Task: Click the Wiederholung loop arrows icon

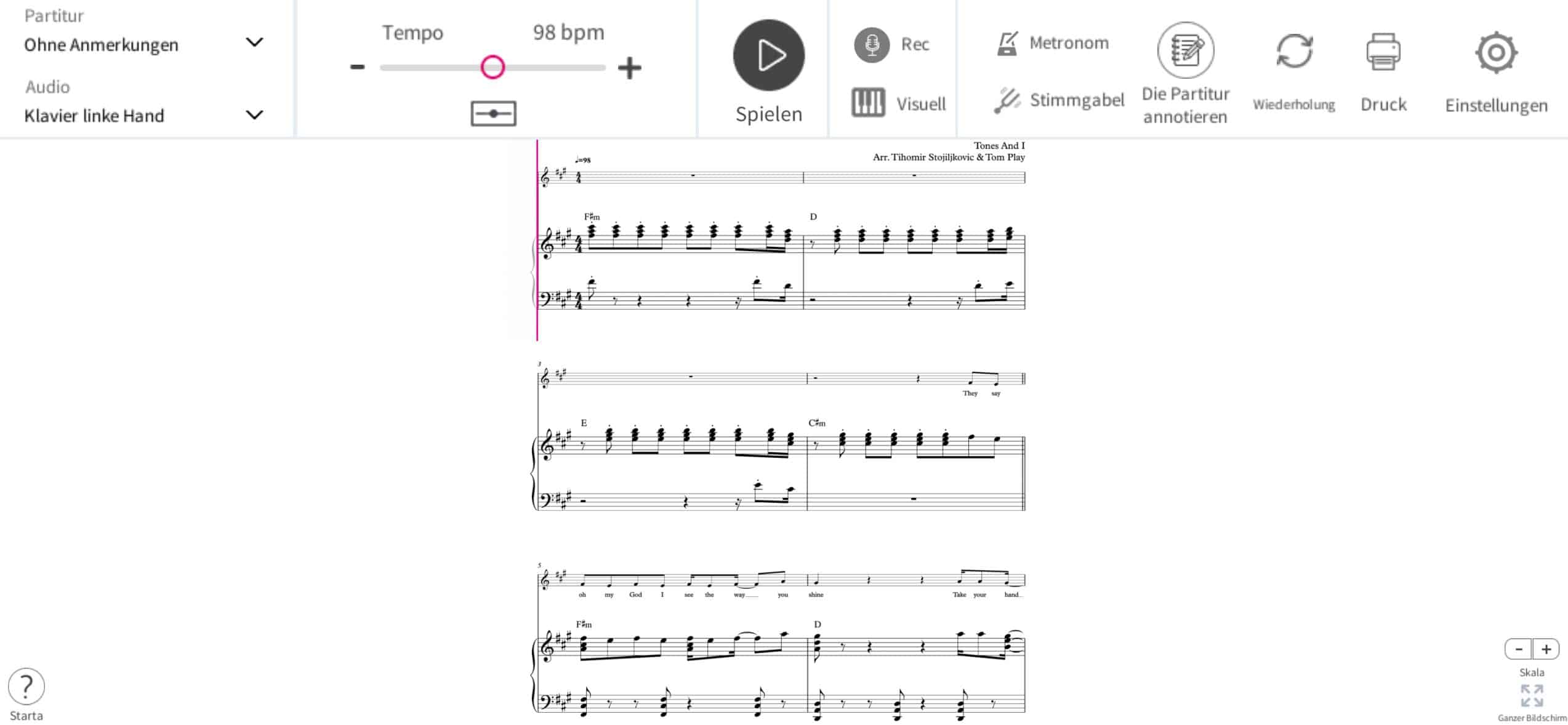Action: click(x=1294, y=51)
